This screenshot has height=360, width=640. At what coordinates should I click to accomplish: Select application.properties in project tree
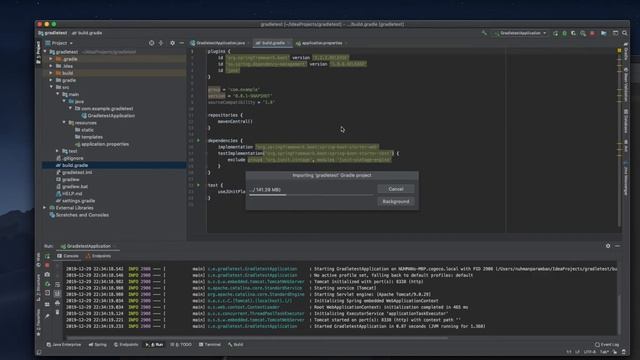(x=102, y=144)
